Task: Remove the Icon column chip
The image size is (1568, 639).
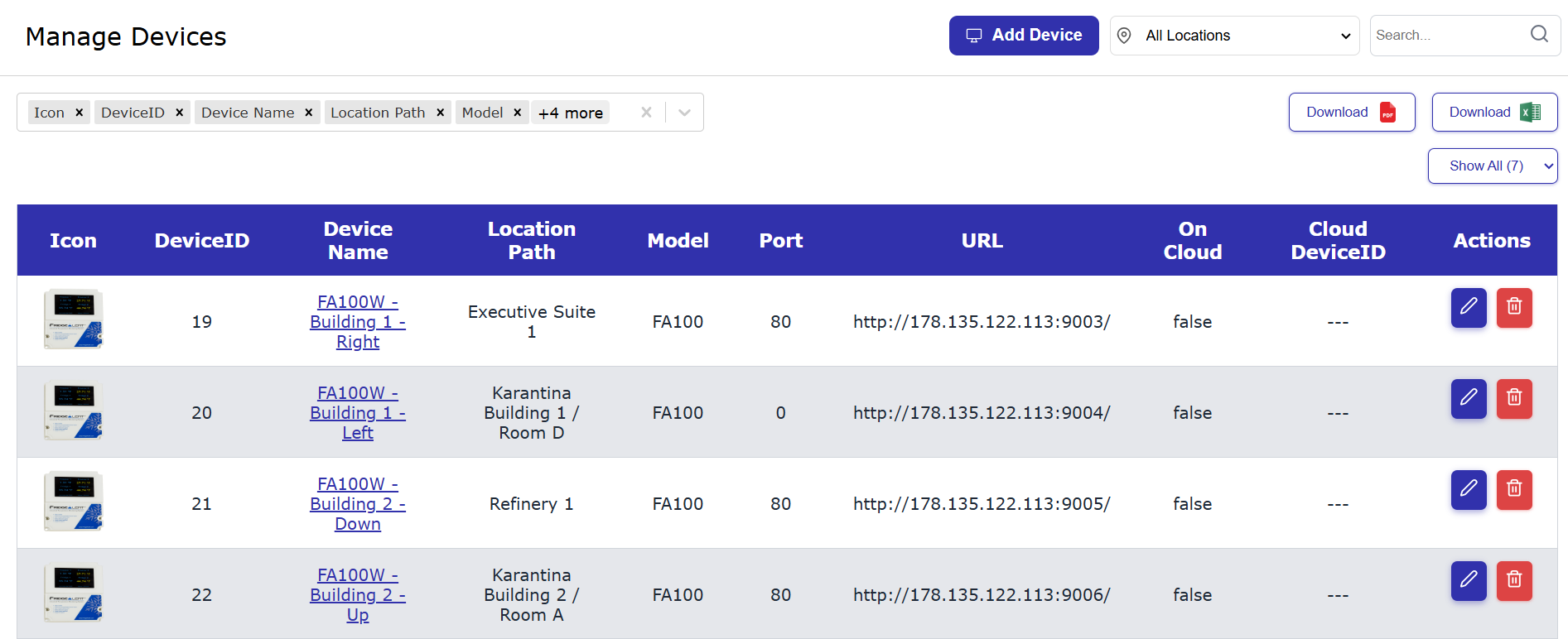Action: click(80, 113)
